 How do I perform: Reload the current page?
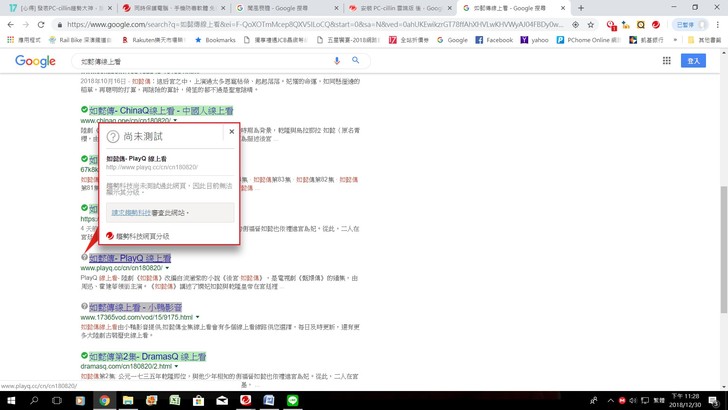pos(41,25)
